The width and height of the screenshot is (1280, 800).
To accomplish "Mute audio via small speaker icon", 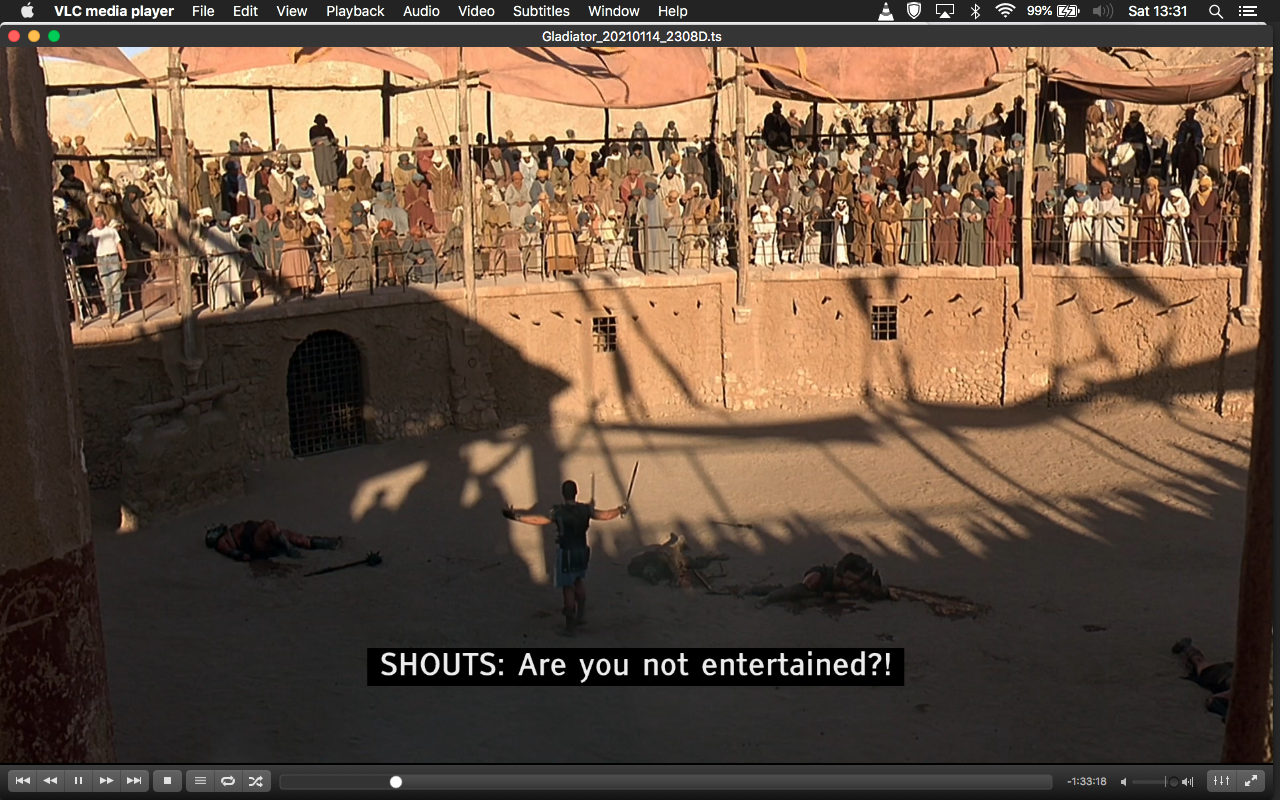I will click(1124, 782).
